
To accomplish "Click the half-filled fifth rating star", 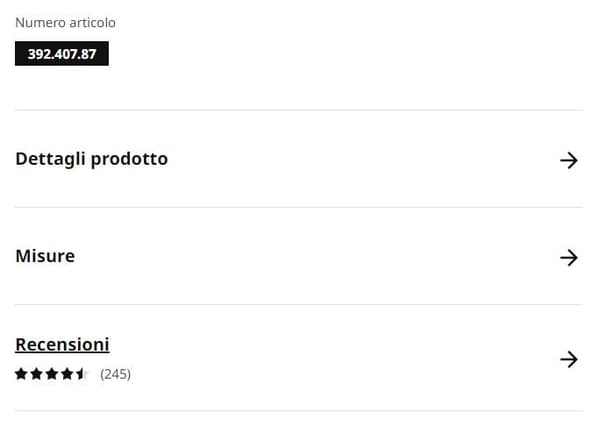I will pyautogui.click(x=81, y=375).
